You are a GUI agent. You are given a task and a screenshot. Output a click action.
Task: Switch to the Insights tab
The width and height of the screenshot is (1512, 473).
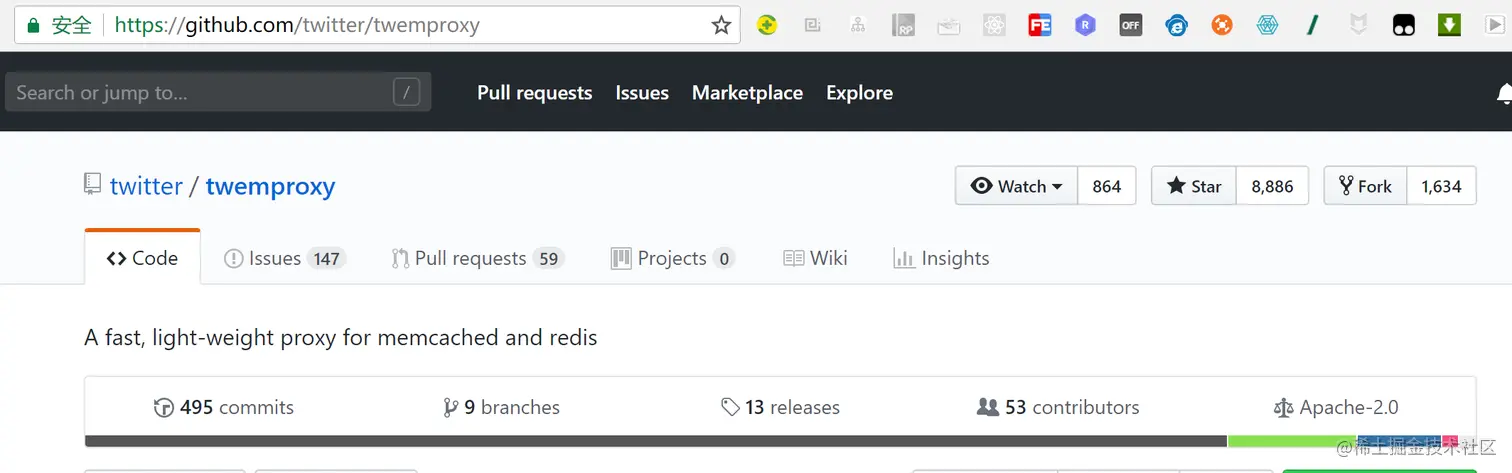pyautogui.click(x=941, y=258)
